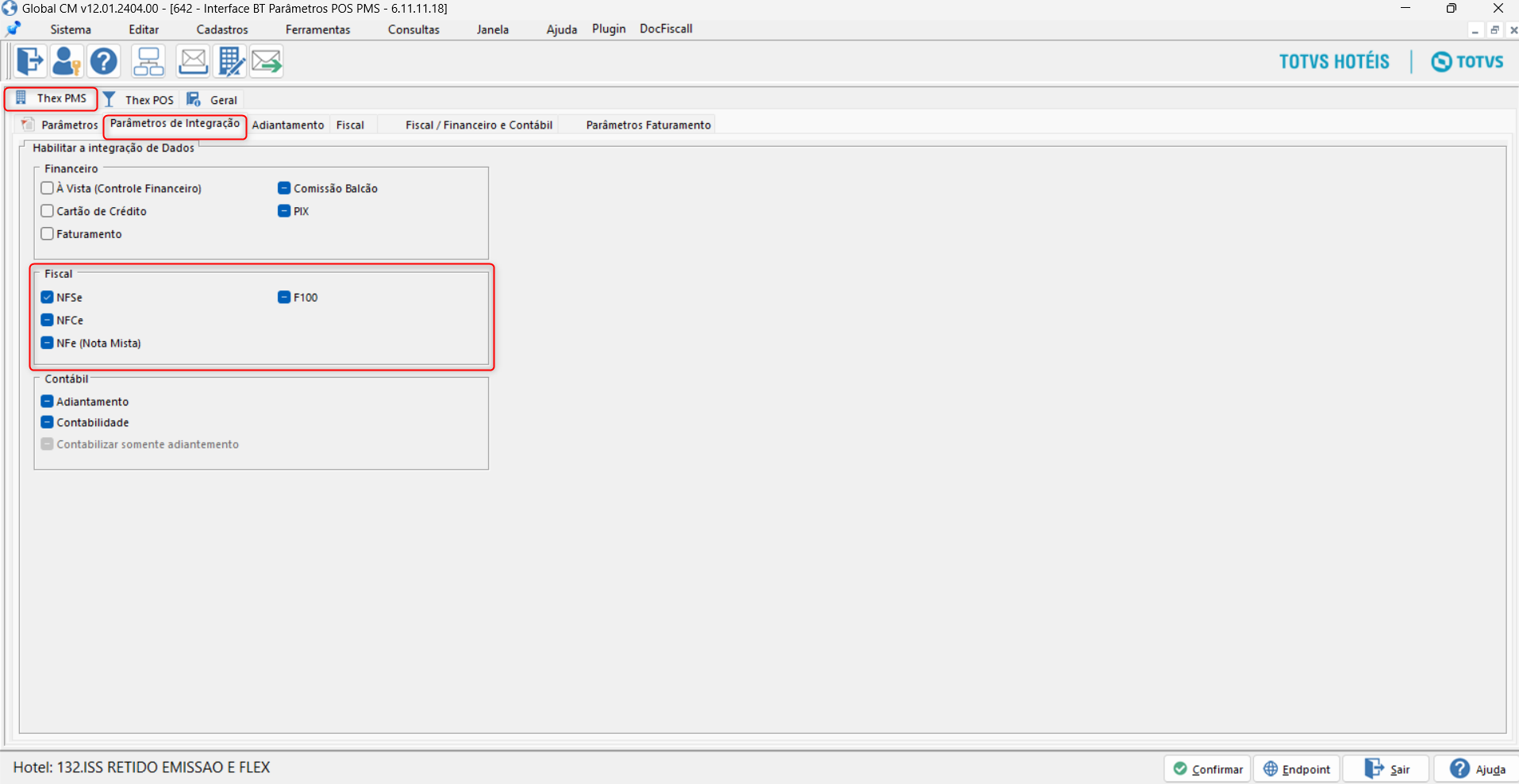Switch to the Parâmetros Faturamento tab
Screen dimensions: 1519x784
pos(648,125)
